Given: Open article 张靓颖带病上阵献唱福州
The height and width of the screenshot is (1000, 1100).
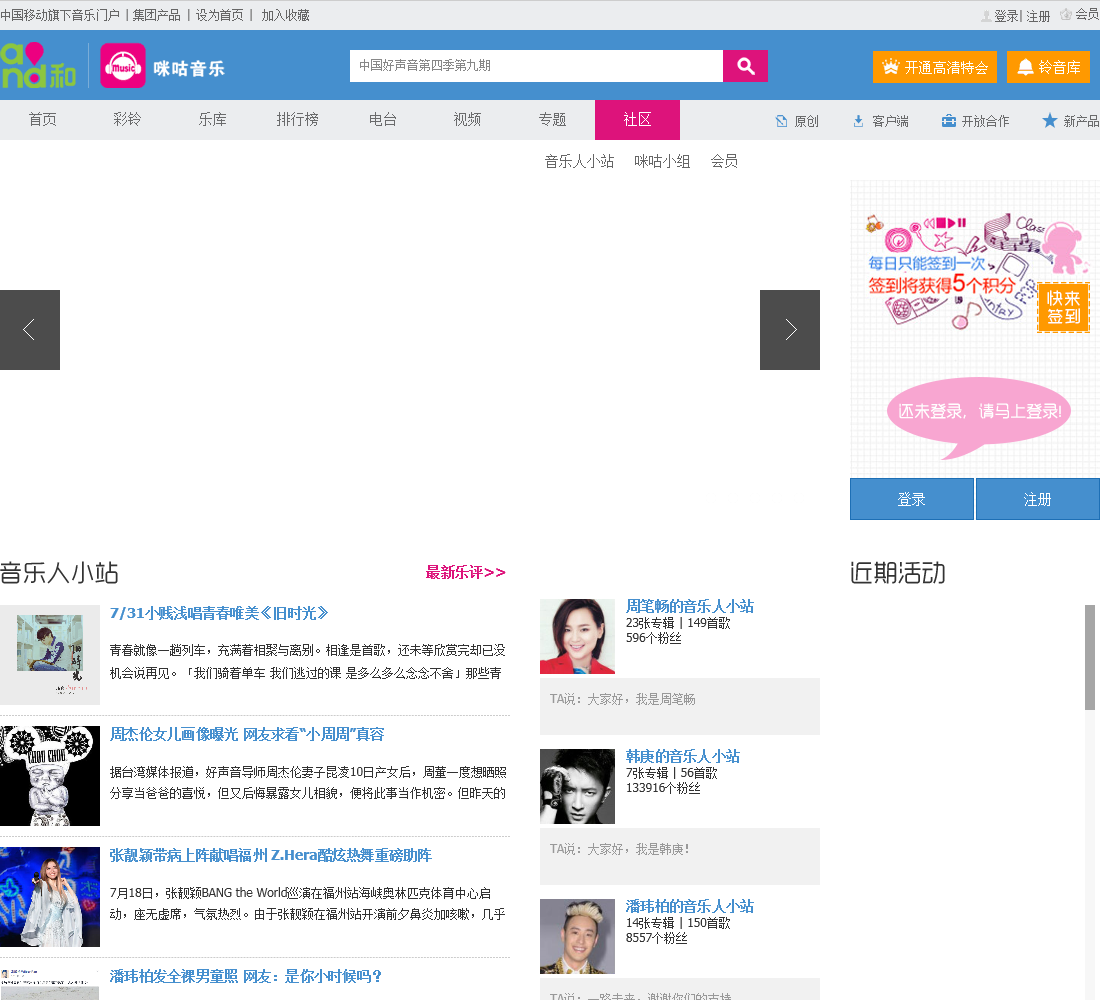Looking at the screenshot, I should pos(270,855).
